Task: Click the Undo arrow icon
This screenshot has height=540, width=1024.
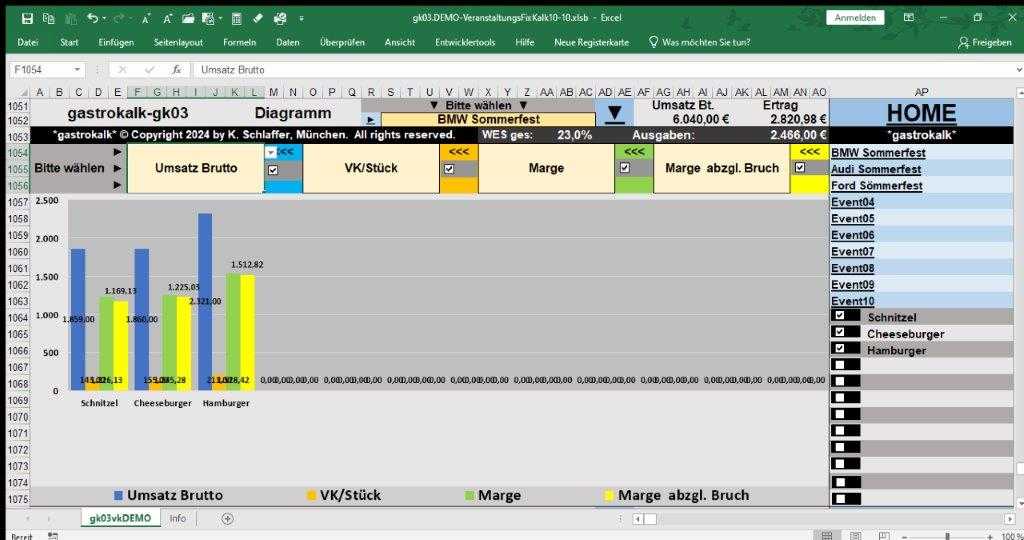Action: [92, 18]
